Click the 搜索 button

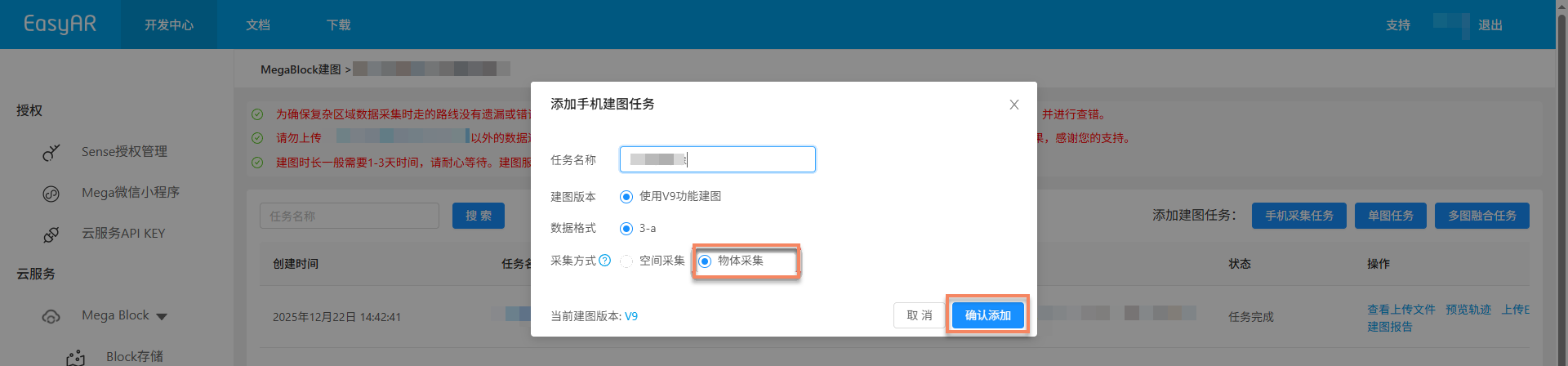click(x=479, y=216)
